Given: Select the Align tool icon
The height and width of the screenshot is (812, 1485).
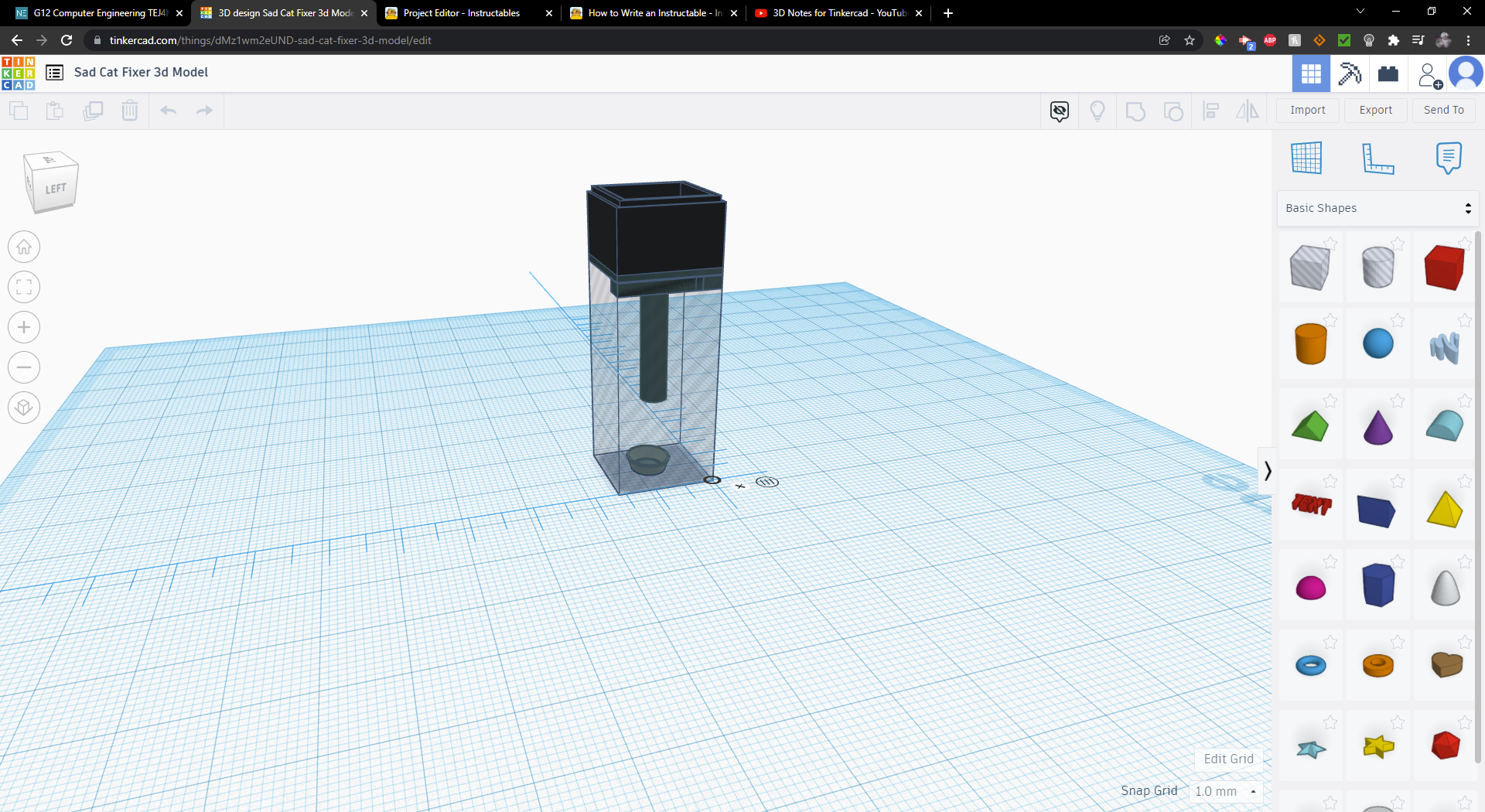Looking at the screenshot, I should [1211, 111].
